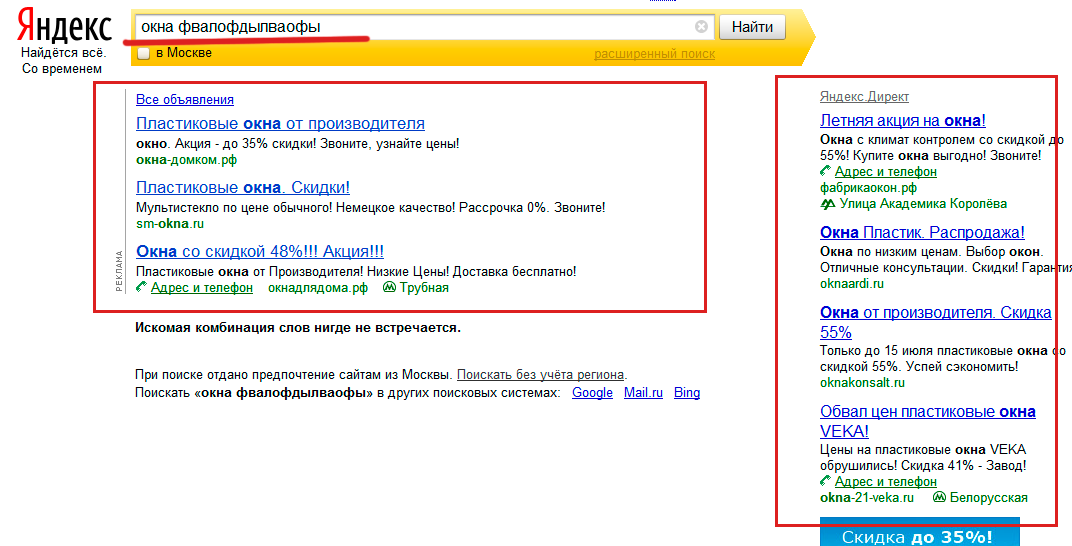The width and height of the screenshot is (1072, 546).
Task: Search the query in Bing
Action: point(687,393)
